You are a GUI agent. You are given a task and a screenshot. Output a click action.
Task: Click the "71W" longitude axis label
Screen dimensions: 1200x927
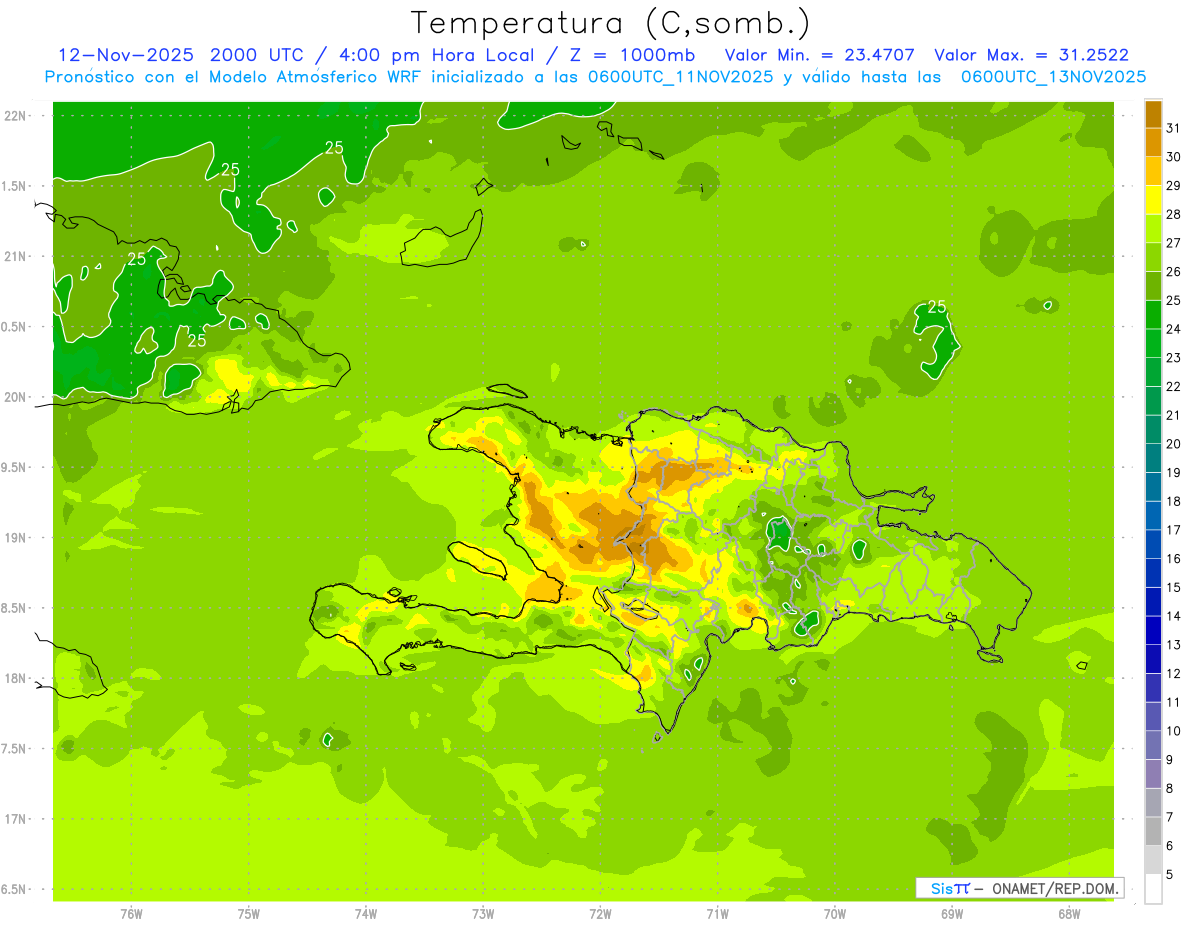(x=718, y=914)
